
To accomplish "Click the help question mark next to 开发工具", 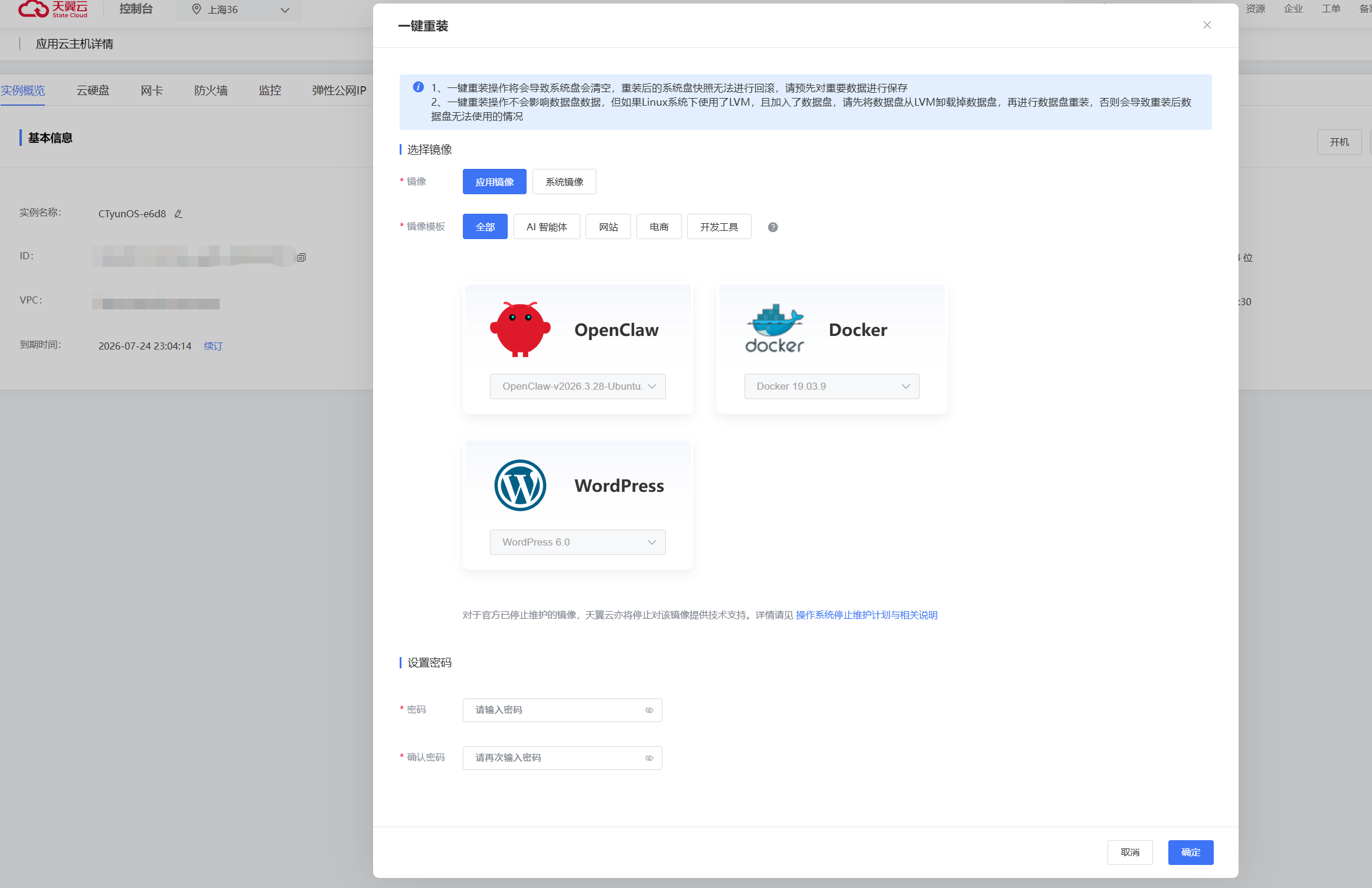I will [x=772, y=227].
